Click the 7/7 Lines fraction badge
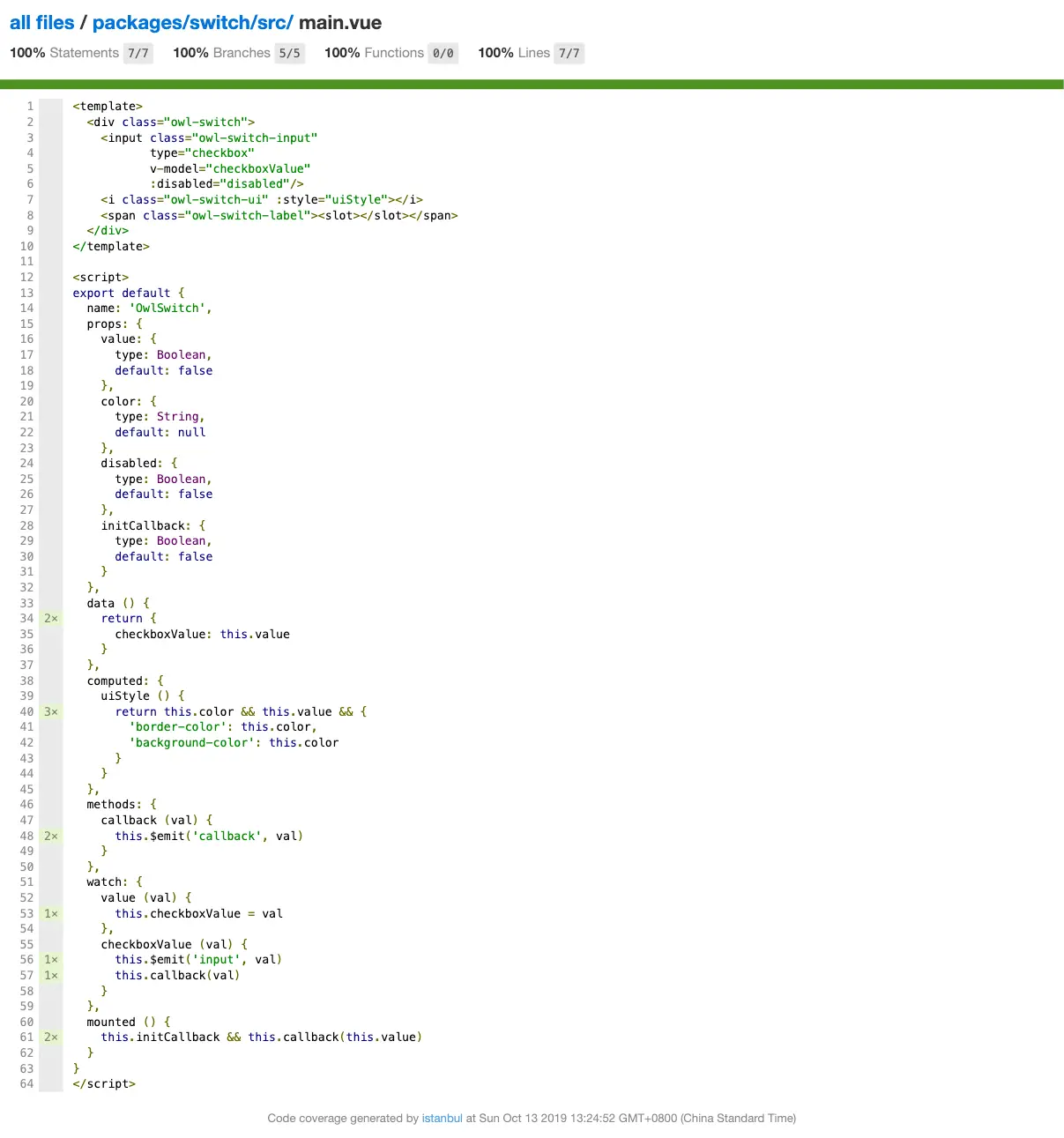 tap(569, 53)
